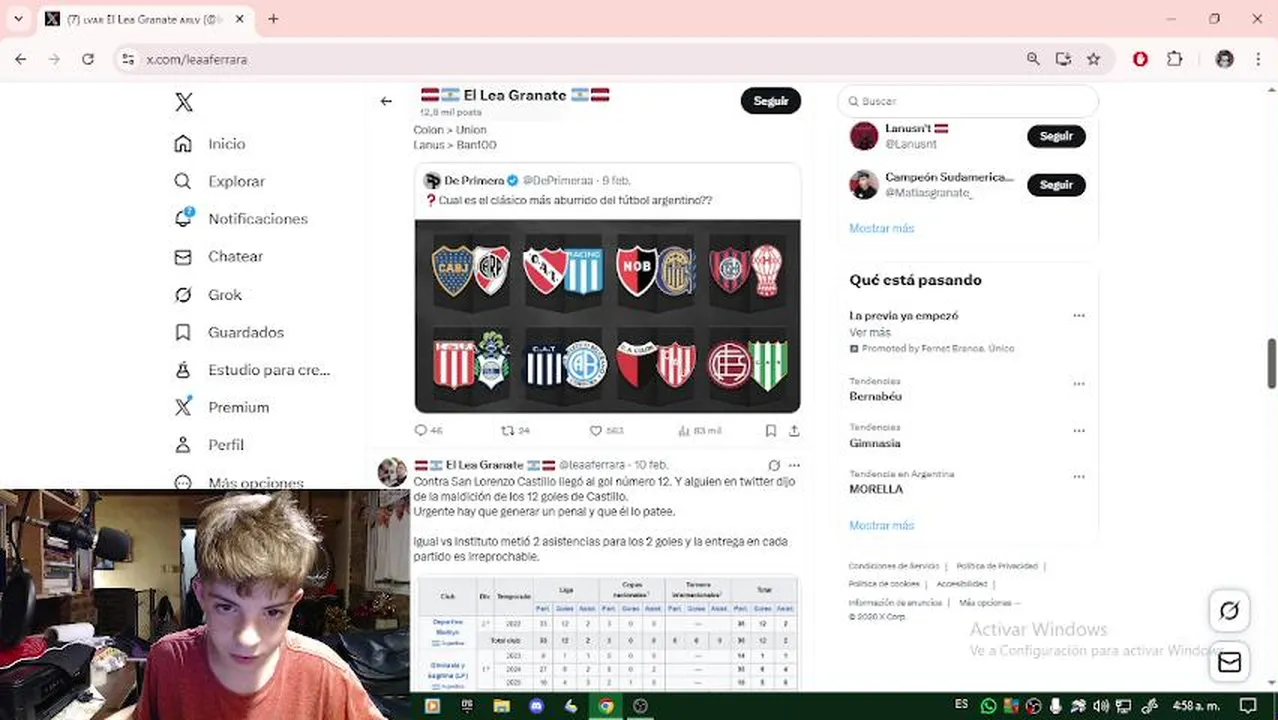Click the Grok sidebar icon
The width and height of the screenshot is (1278, 720).
pos(183,295)
